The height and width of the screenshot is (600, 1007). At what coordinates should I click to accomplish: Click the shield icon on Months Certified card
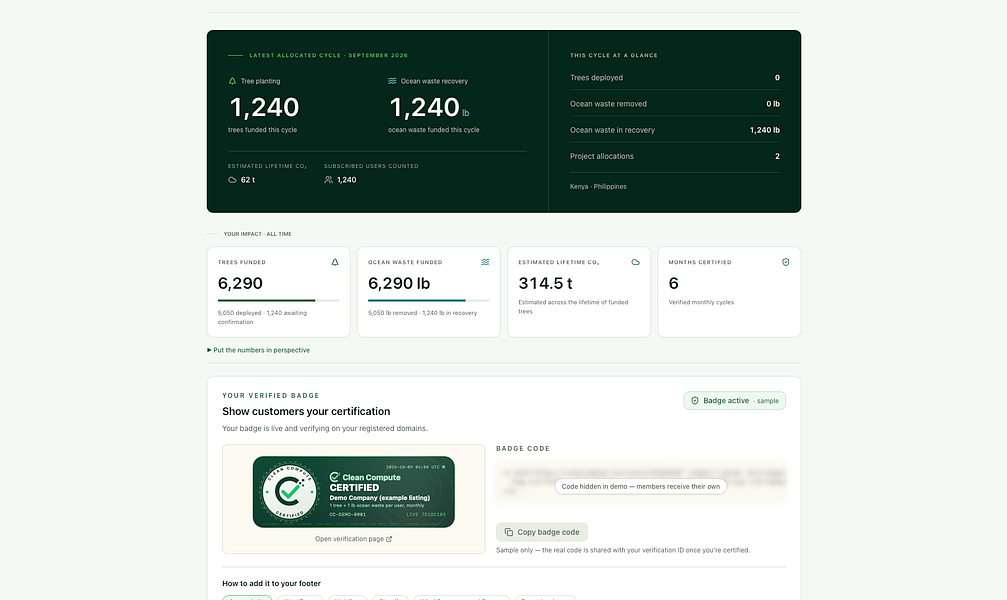coord(785,262)
